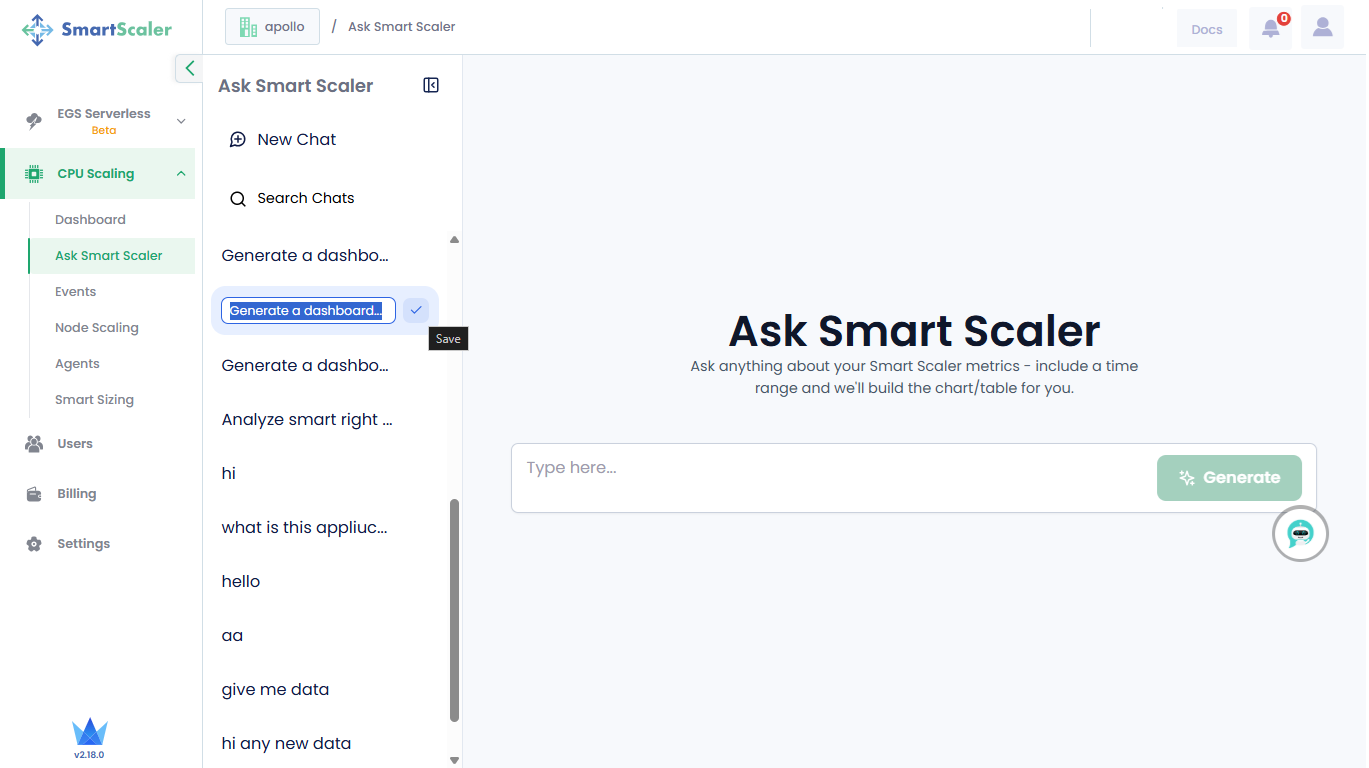This screenshot has height=768, width=1369.
Task: Expand the EGS Serverless menu
Action: point(181,121)
